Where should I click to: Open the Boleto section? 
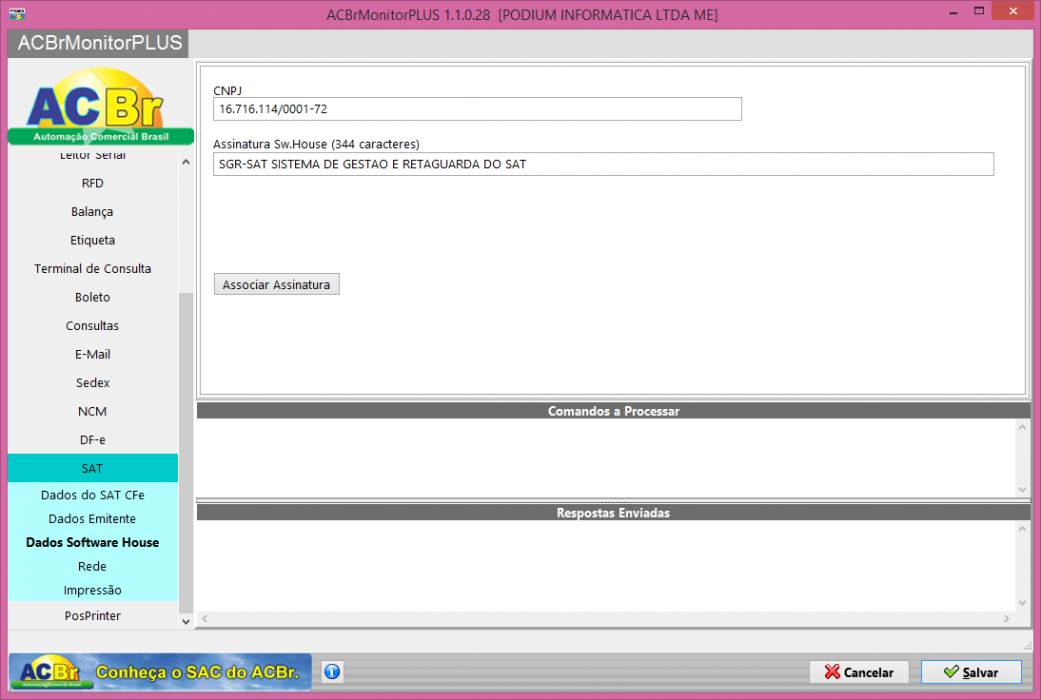pyautogui.click(x=92, y=298)
